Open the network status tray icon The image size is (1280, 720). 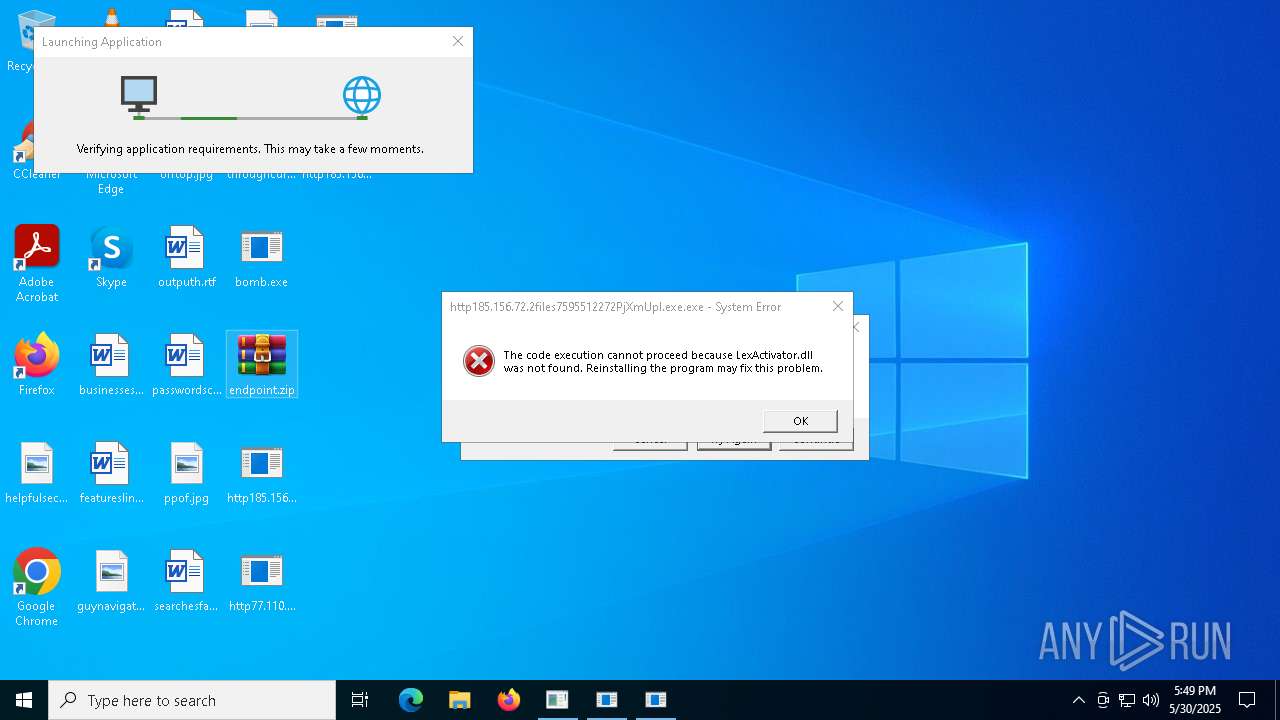(x=1127, y=700)
